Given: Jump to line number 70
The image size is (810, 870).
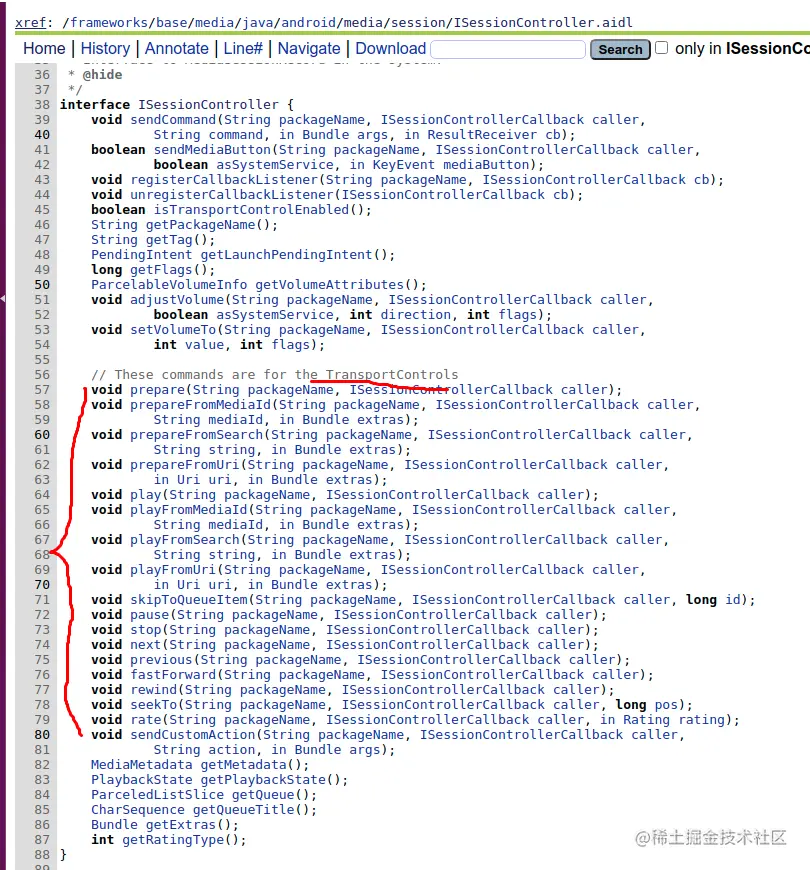Looking at the screenshot, I should click(42, 584).
